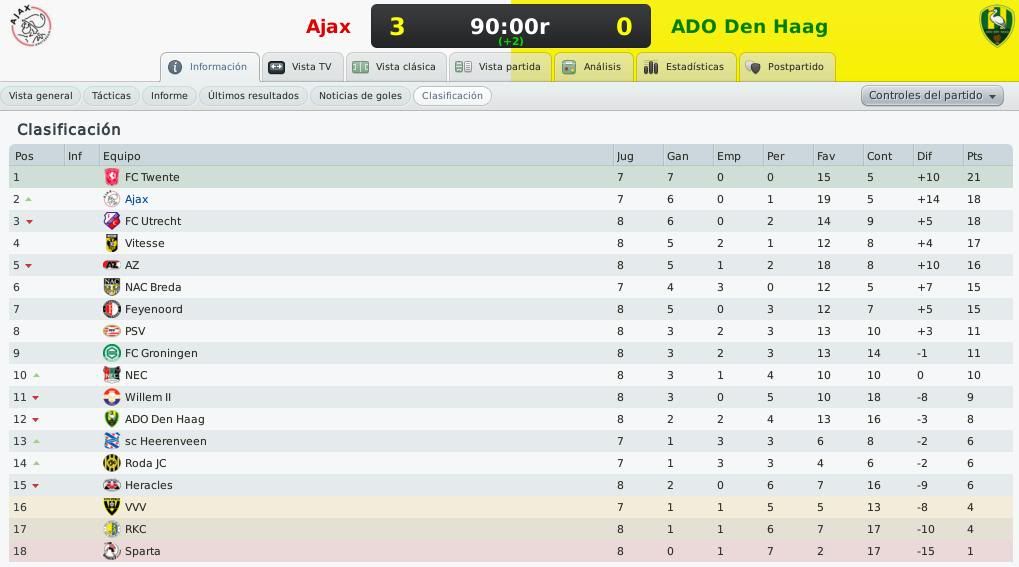
Task: Click the FC Twente badge in the table
Action: tap(112, 177)
